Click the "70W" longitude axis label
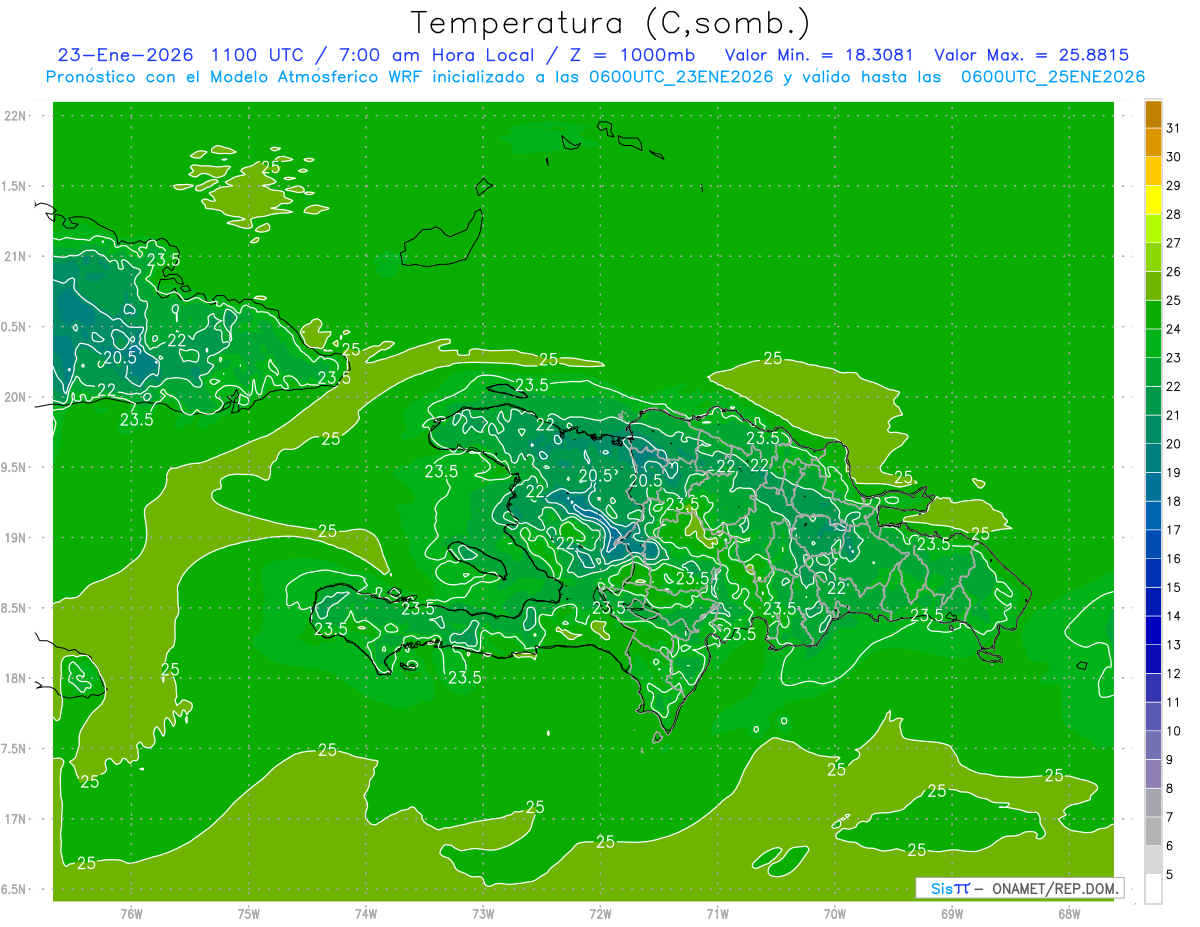 tap(835, 914)
